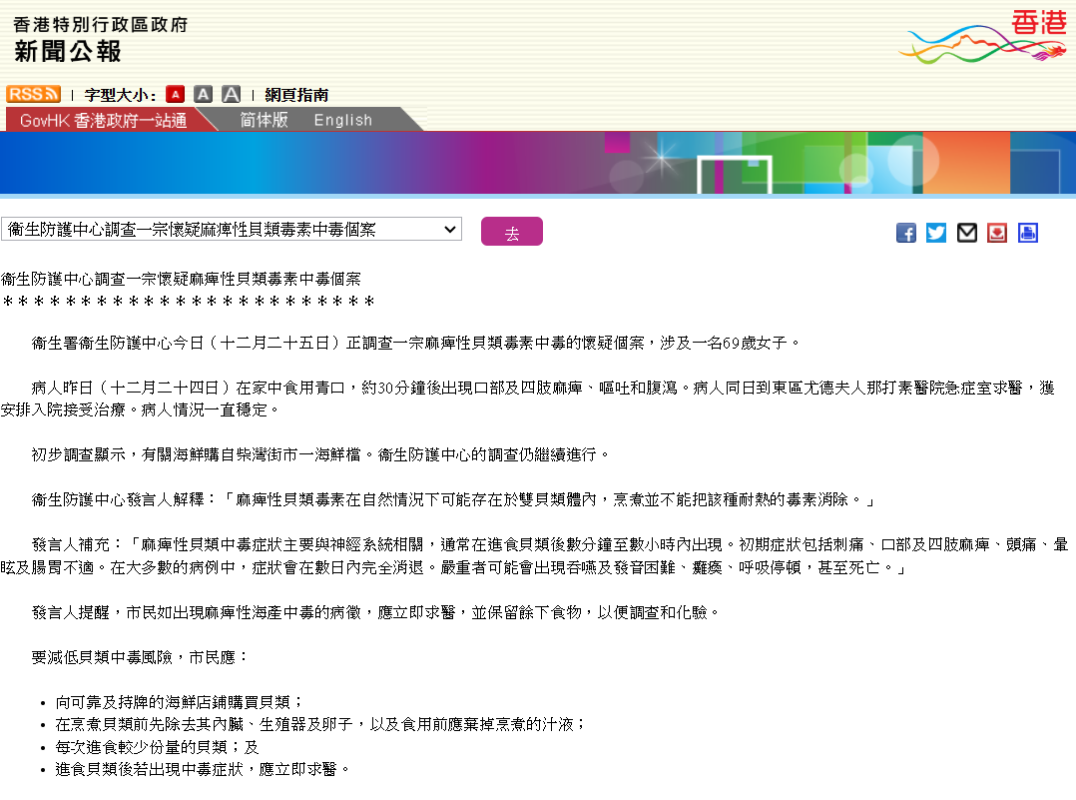The width and height of the screenshot is (1076, 800).
Task: Open GovHK 香港政府一站通 tab
Action: click(x=103, y=120)
